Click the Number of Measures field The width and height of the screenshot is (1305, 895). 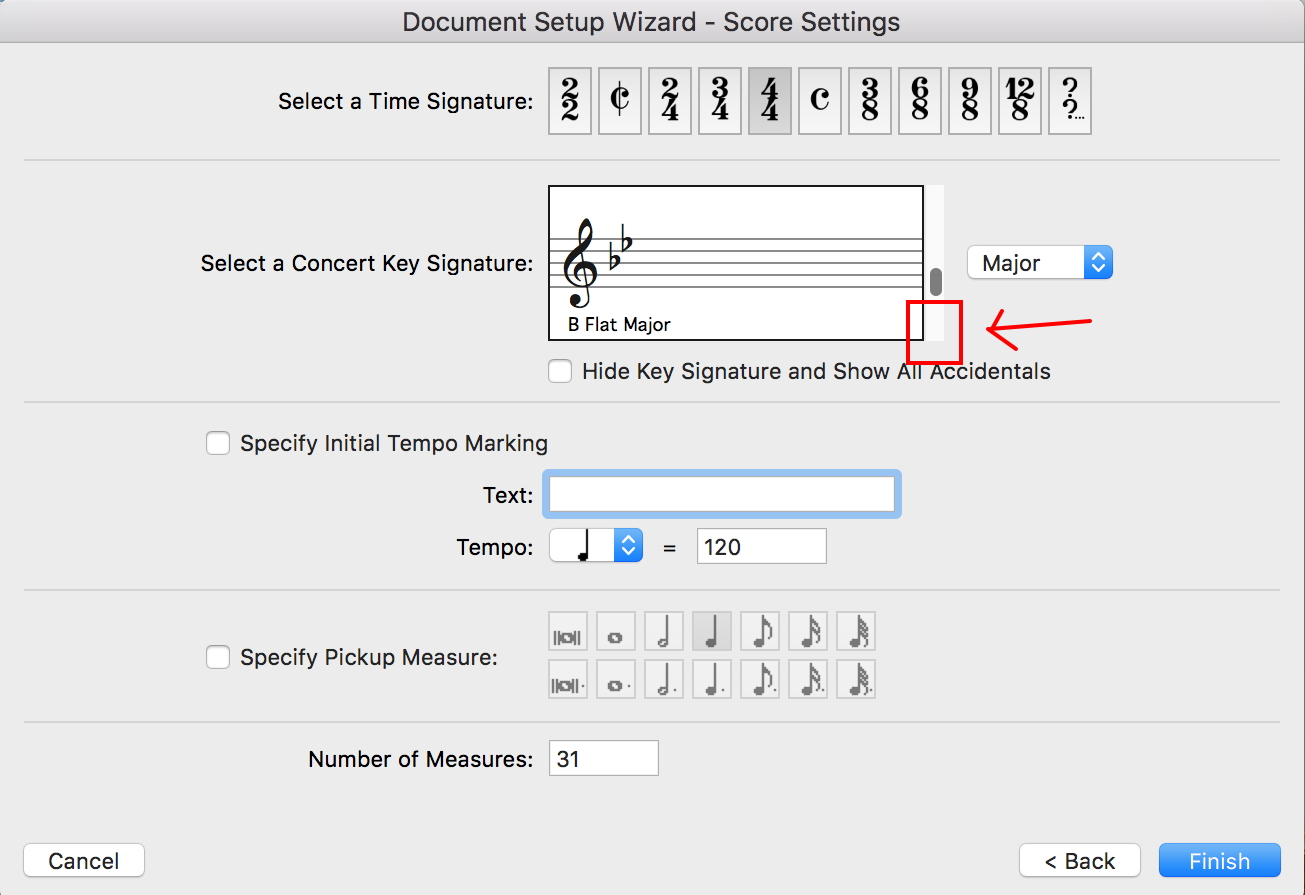coord(604,759)
